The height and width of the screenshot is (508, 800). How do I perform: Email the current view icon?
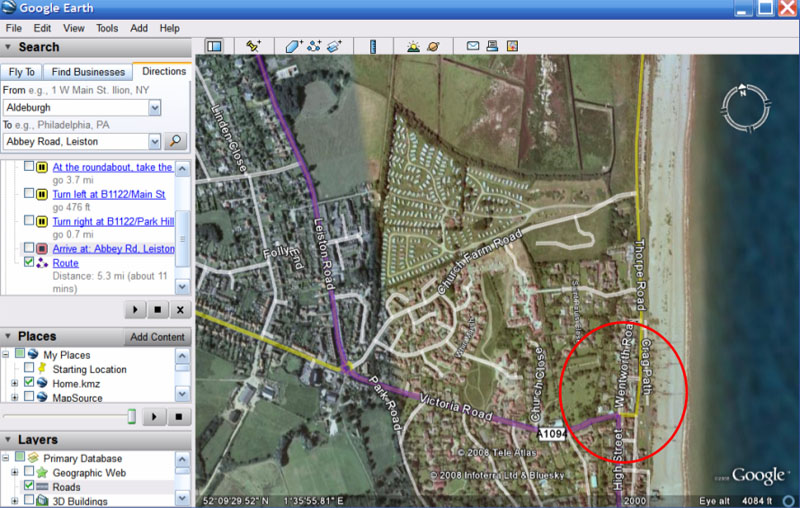pos(473,46)
